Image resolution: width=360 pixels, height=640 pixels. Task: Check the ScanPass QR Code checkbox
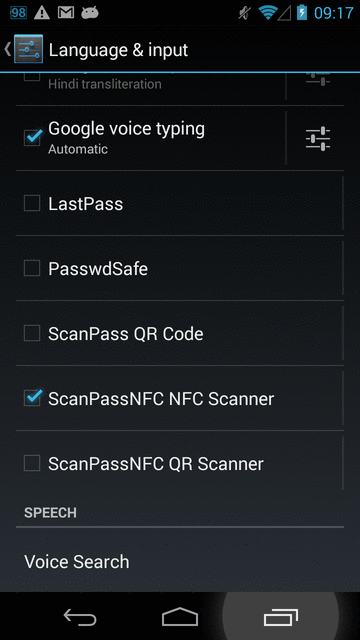(32, 333)
